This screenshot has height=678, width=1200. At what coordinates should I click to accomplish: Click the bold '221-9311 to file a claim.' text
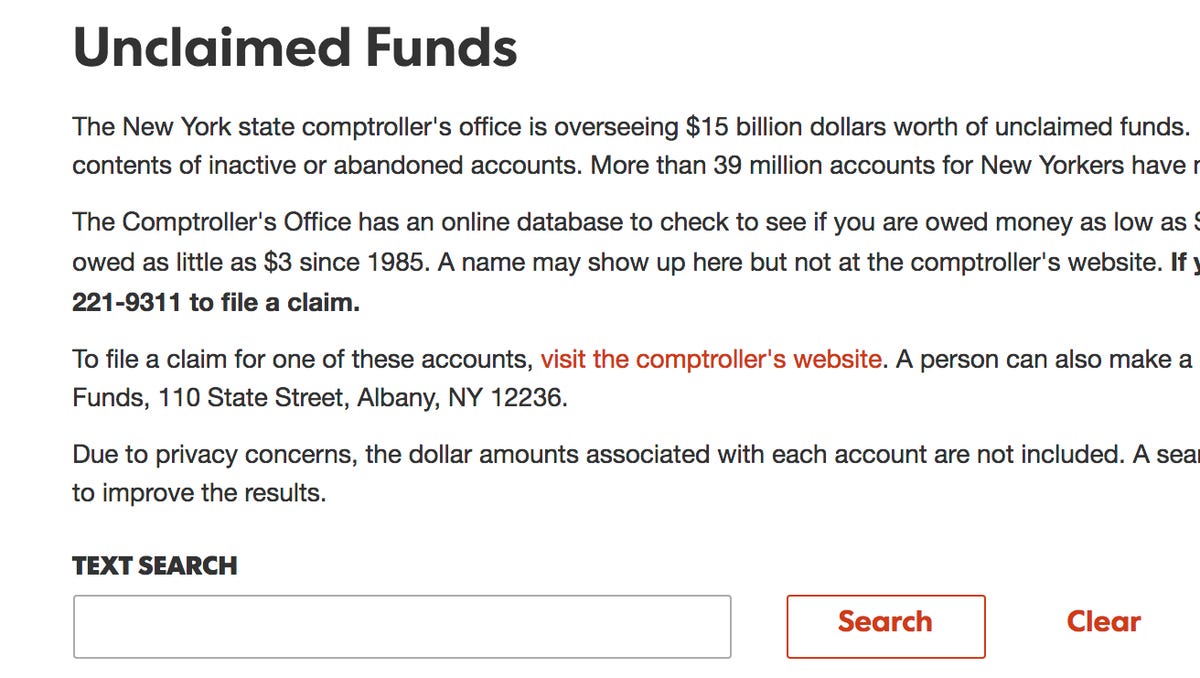coord(216,302)
